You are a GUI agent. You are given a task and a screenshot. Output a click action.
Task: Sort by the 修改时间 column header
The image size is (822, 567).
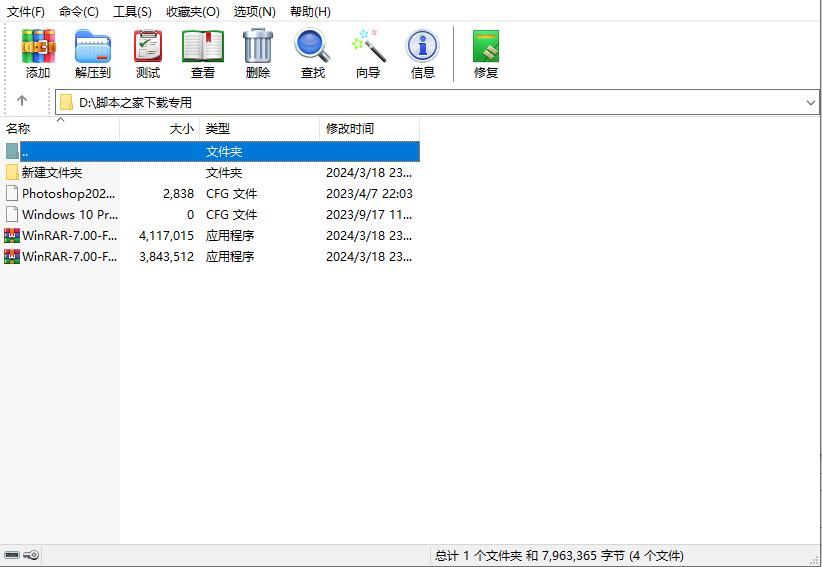[x=370, y=128]
